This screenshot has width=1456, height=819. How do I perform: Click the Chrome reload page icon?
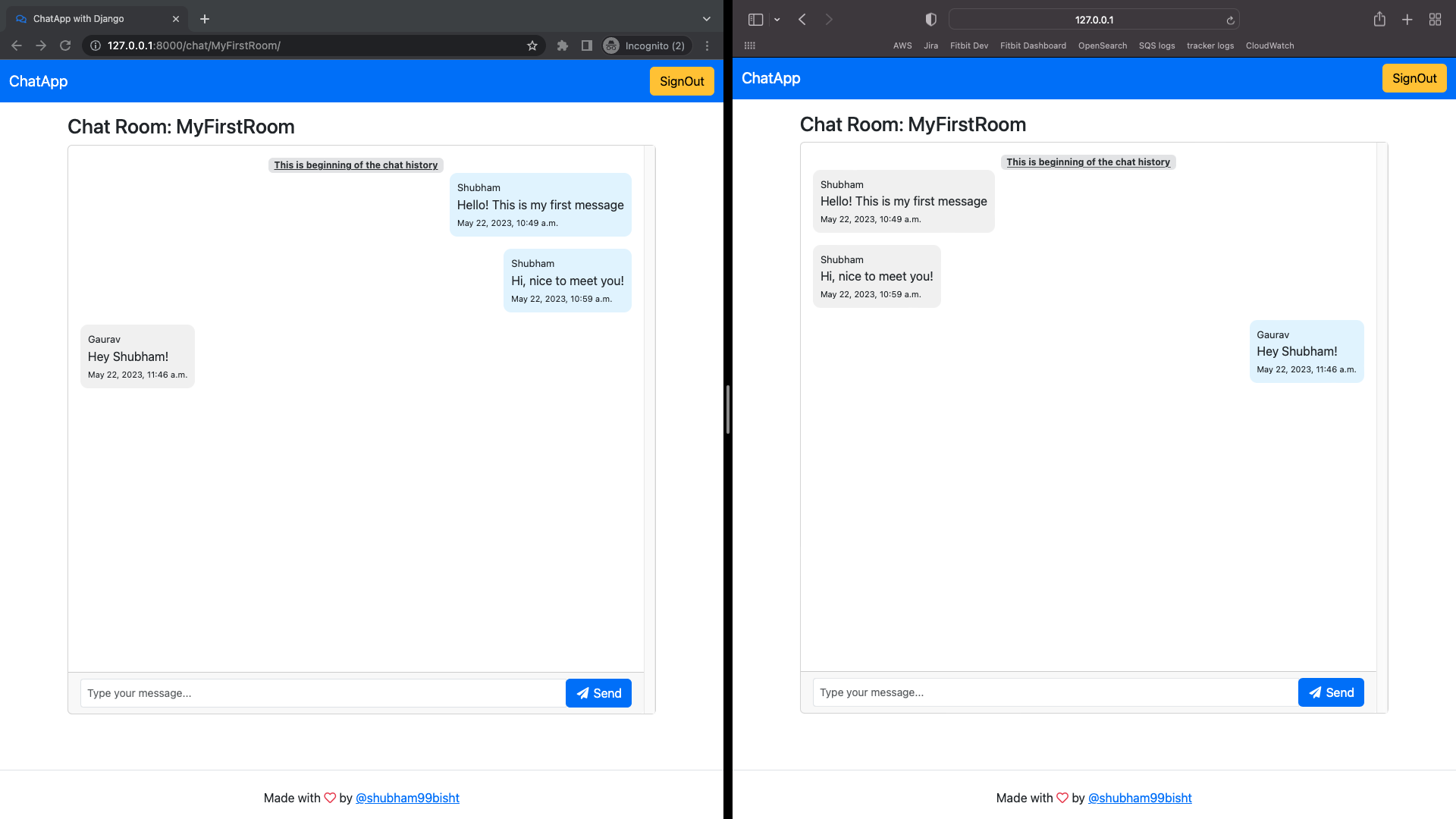point(65,45)
